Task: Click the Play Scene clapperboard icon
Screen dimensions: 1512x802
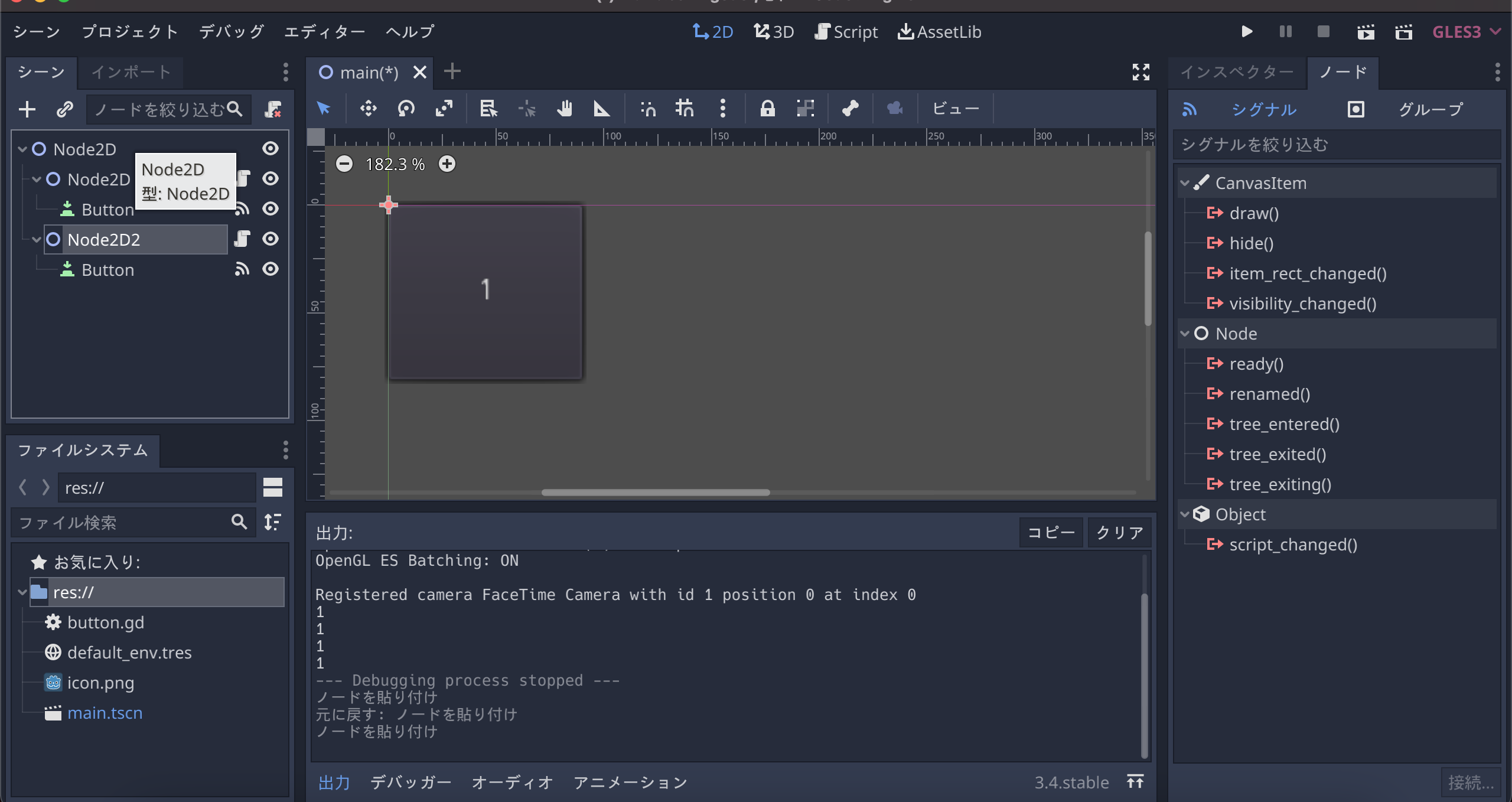Action: coord(1366,32)
